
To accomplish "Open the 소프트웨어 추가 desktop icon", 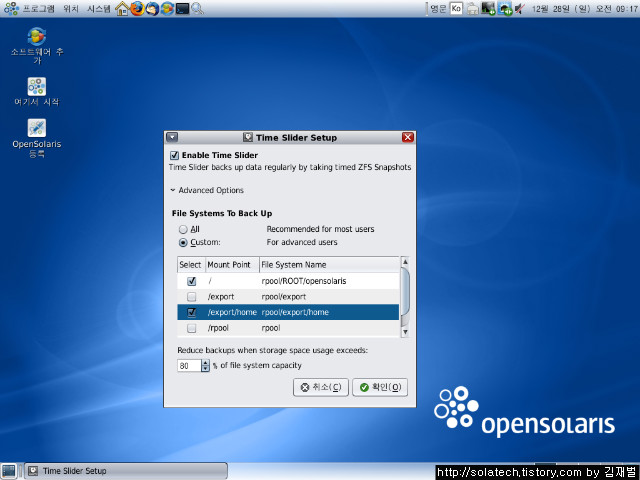I will (x=37, y=45).
